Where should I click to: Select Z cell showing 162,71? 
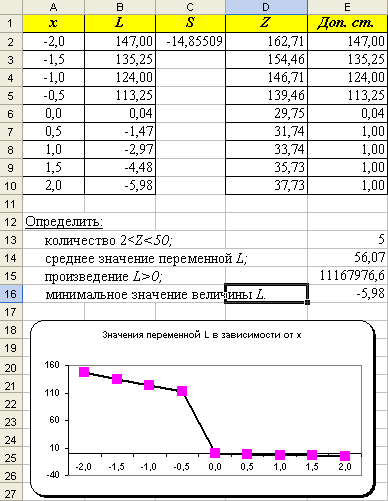click(266, 41)
